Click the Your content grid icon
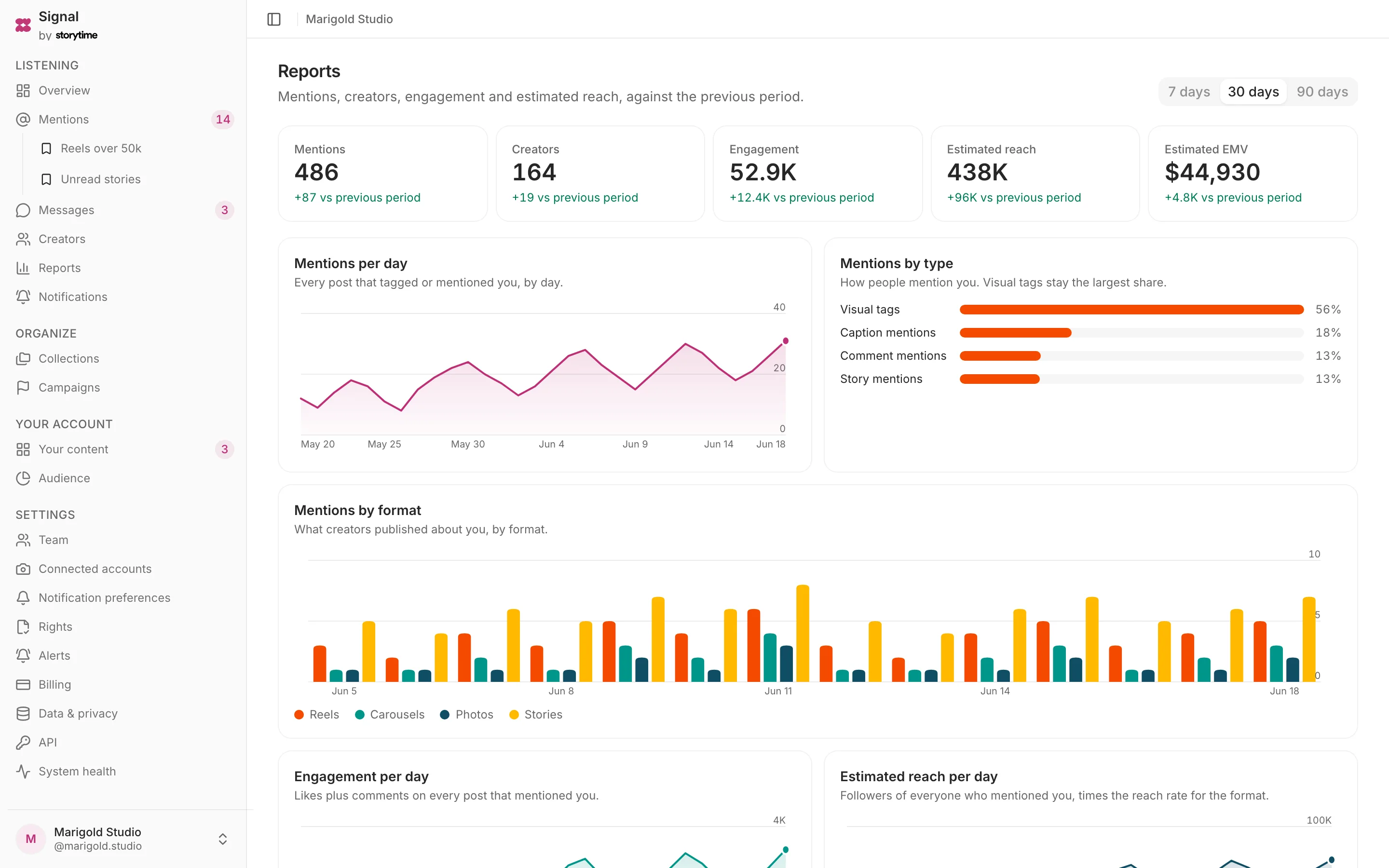Image resolution: width=1389 pixels, height=868 pixels. pyautogui.click(x=23, y=449)
